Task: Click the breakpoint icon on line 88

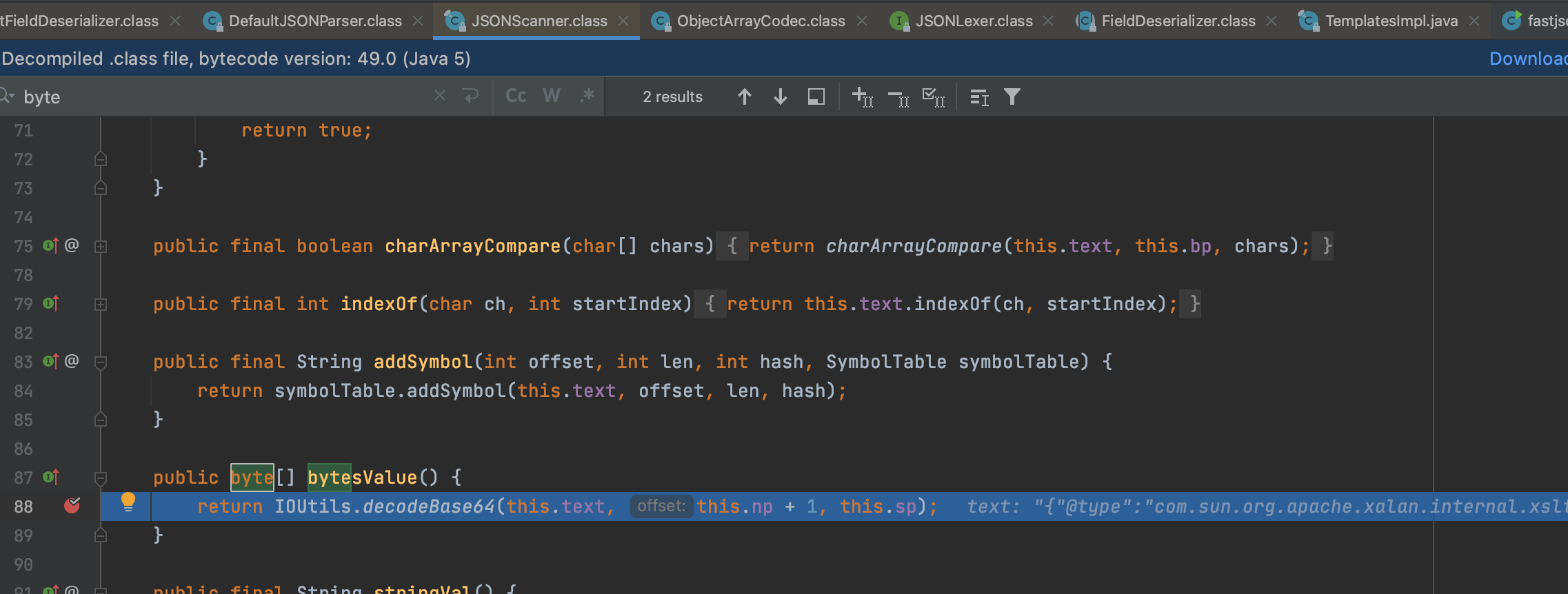Action: tap(72, 506)
